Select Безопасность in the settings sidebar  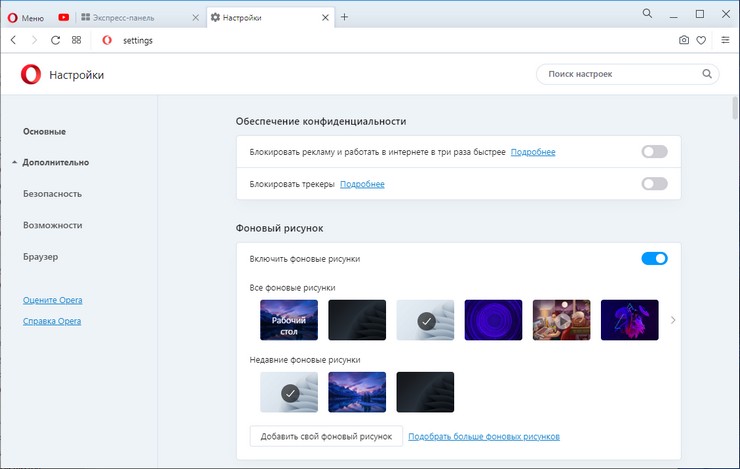click(52, 194)
